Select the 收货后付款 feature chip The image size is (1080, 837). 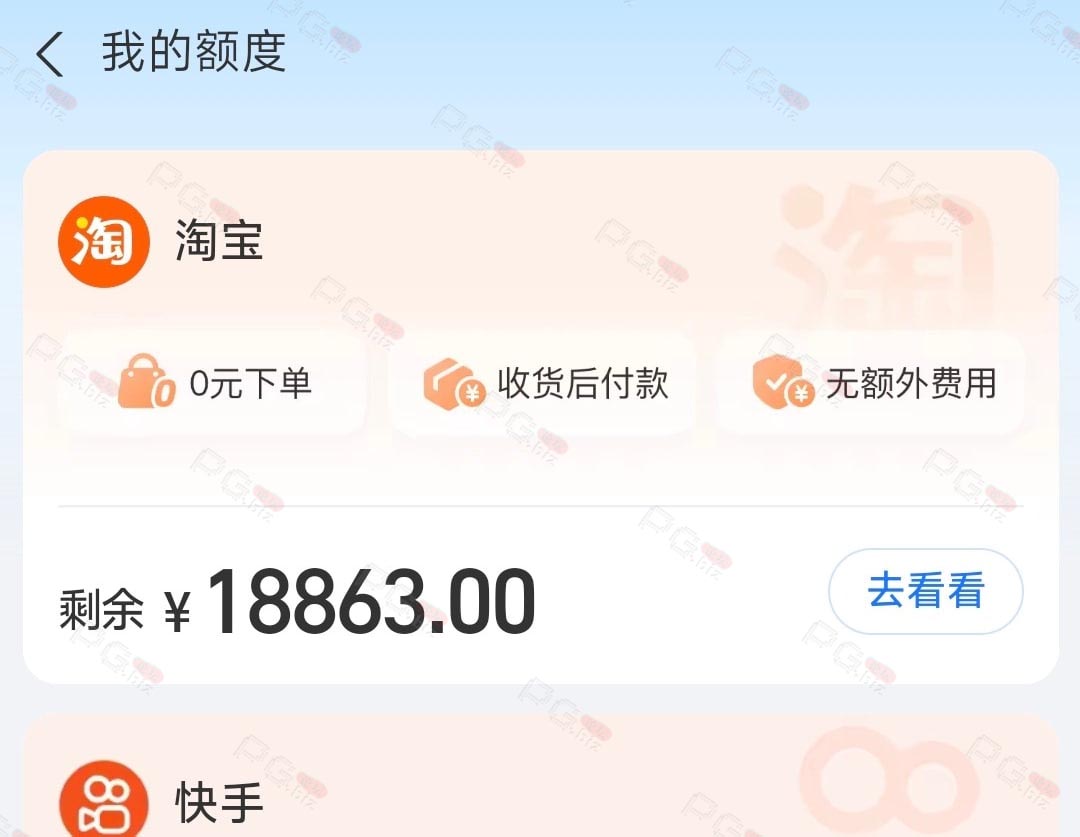coord(542,383)
